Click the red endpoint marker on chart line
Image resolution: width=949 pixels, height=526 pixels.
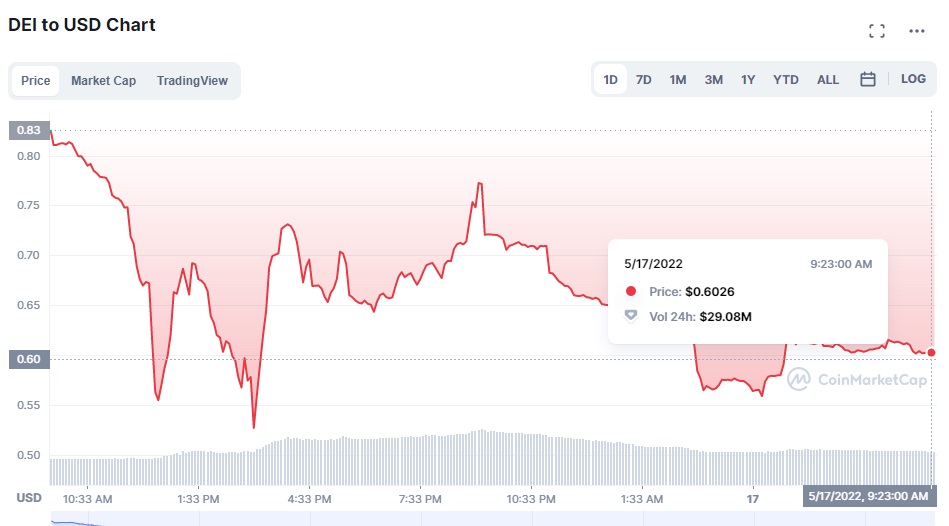932,352
